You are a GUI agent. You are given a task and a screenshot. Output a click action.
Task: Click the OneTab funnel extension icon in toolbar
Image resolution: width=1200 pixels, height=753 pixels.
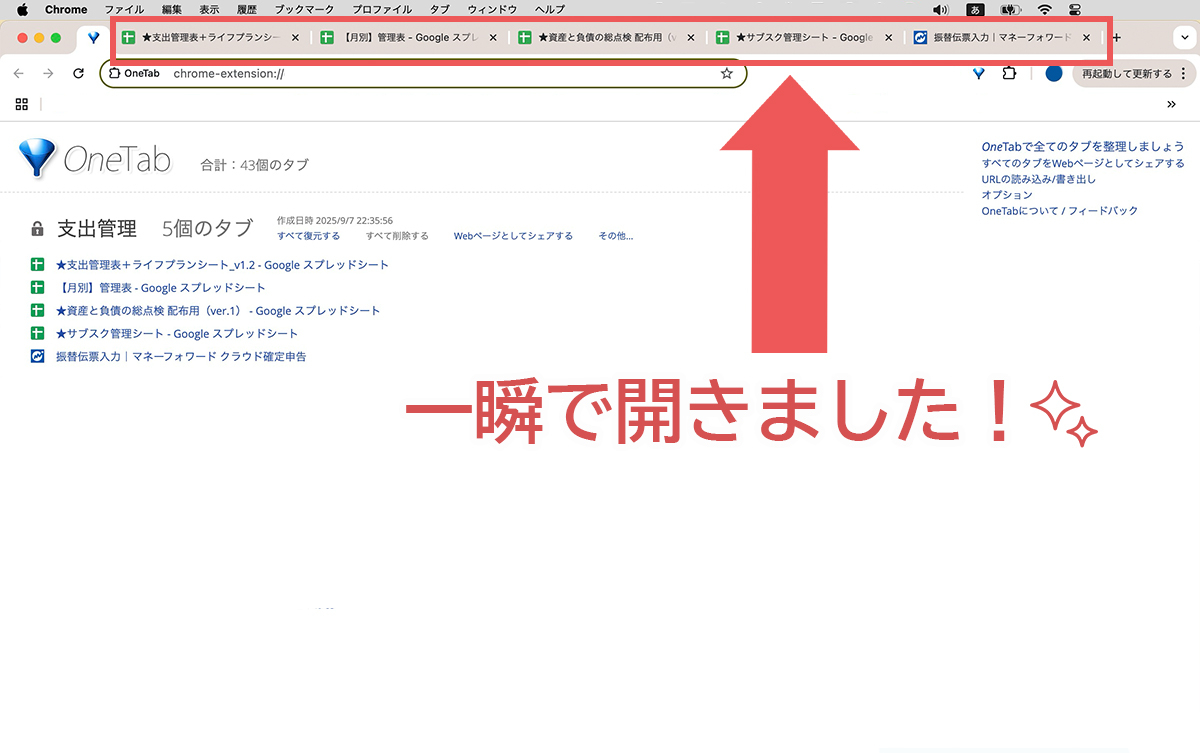[x=979, y=73]
